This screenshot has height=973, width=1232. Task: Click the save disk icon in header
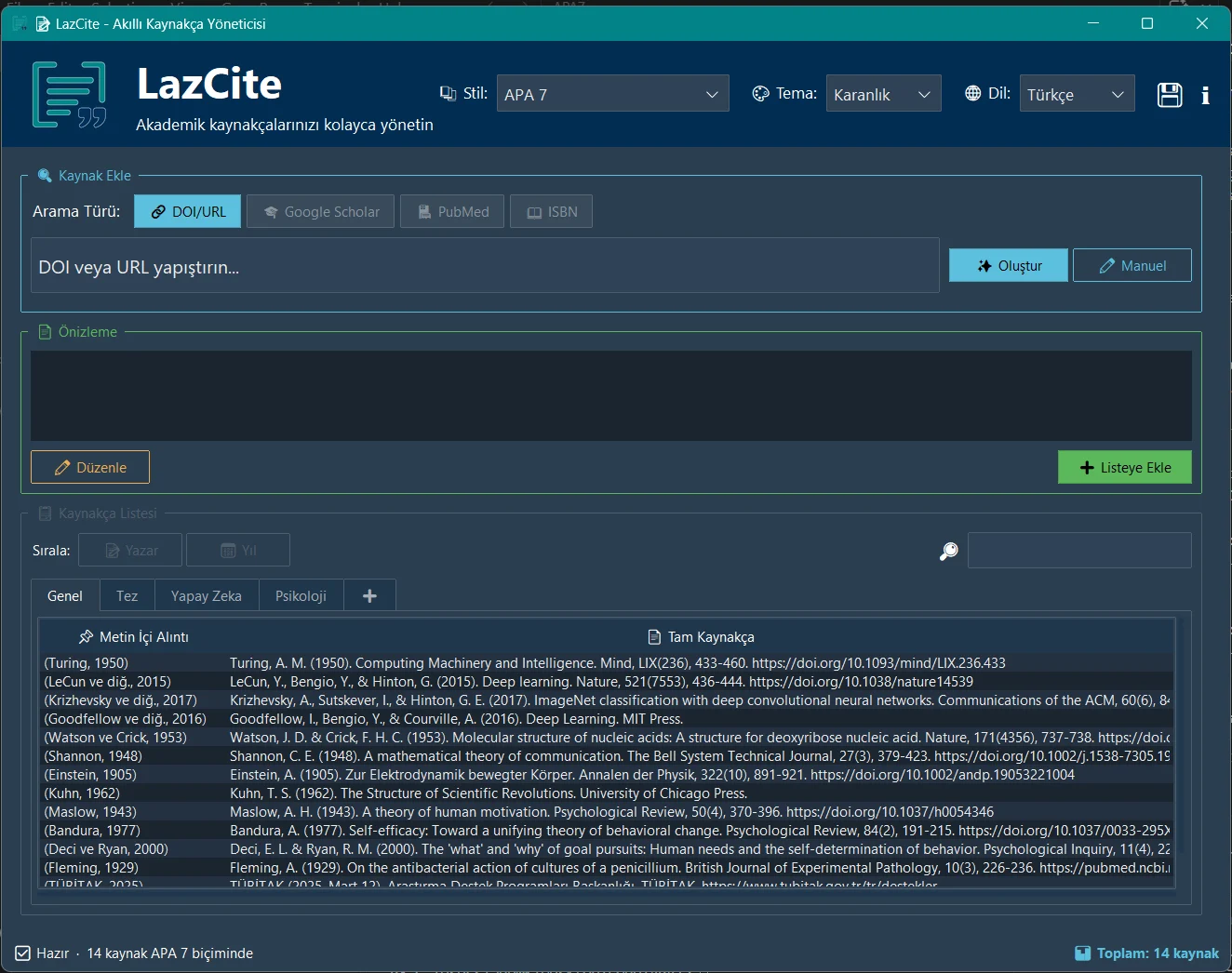(1170, 95)
